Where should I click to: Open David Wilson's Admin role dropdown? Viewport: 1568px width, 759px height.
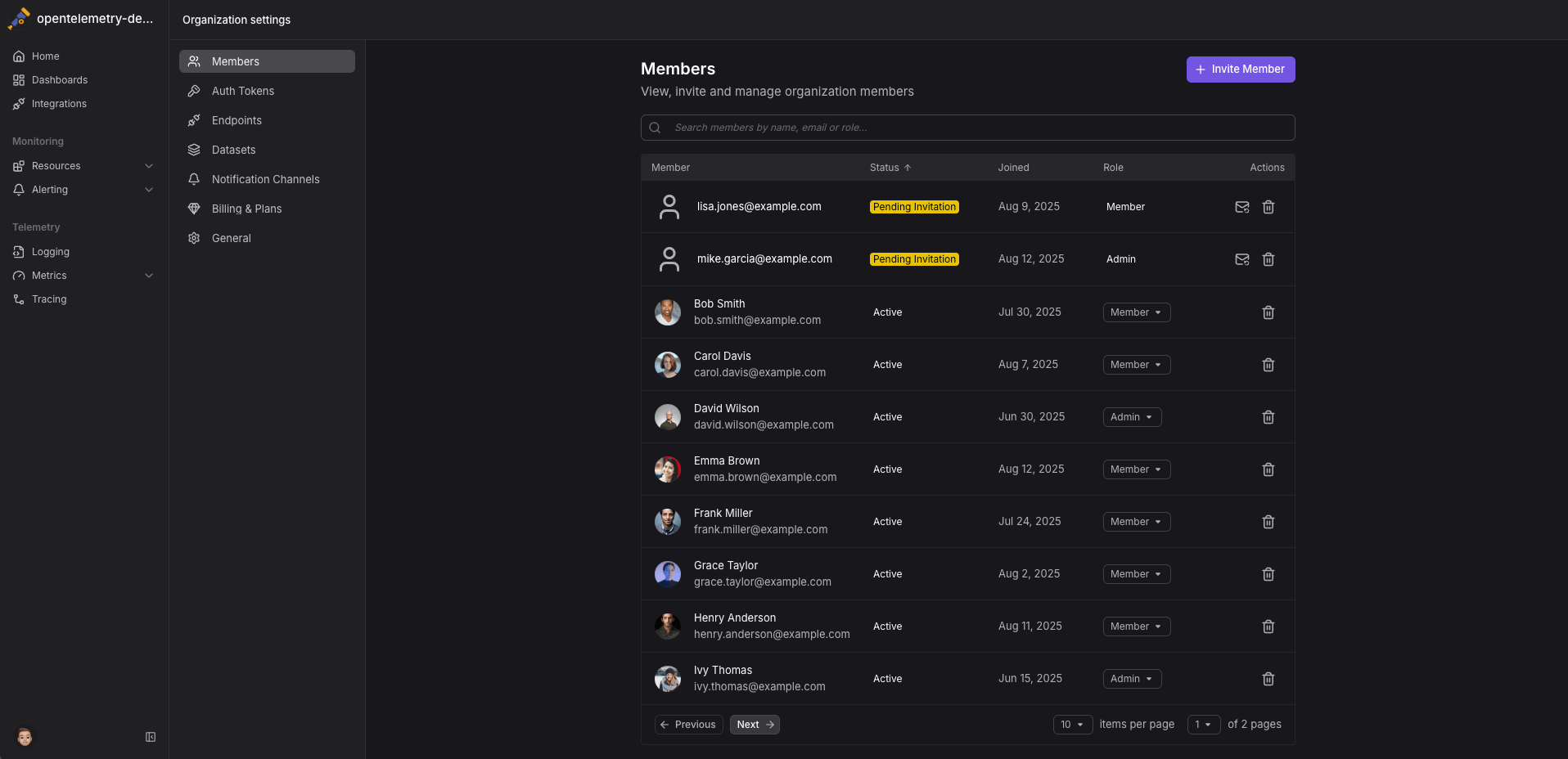[1132, 417]
